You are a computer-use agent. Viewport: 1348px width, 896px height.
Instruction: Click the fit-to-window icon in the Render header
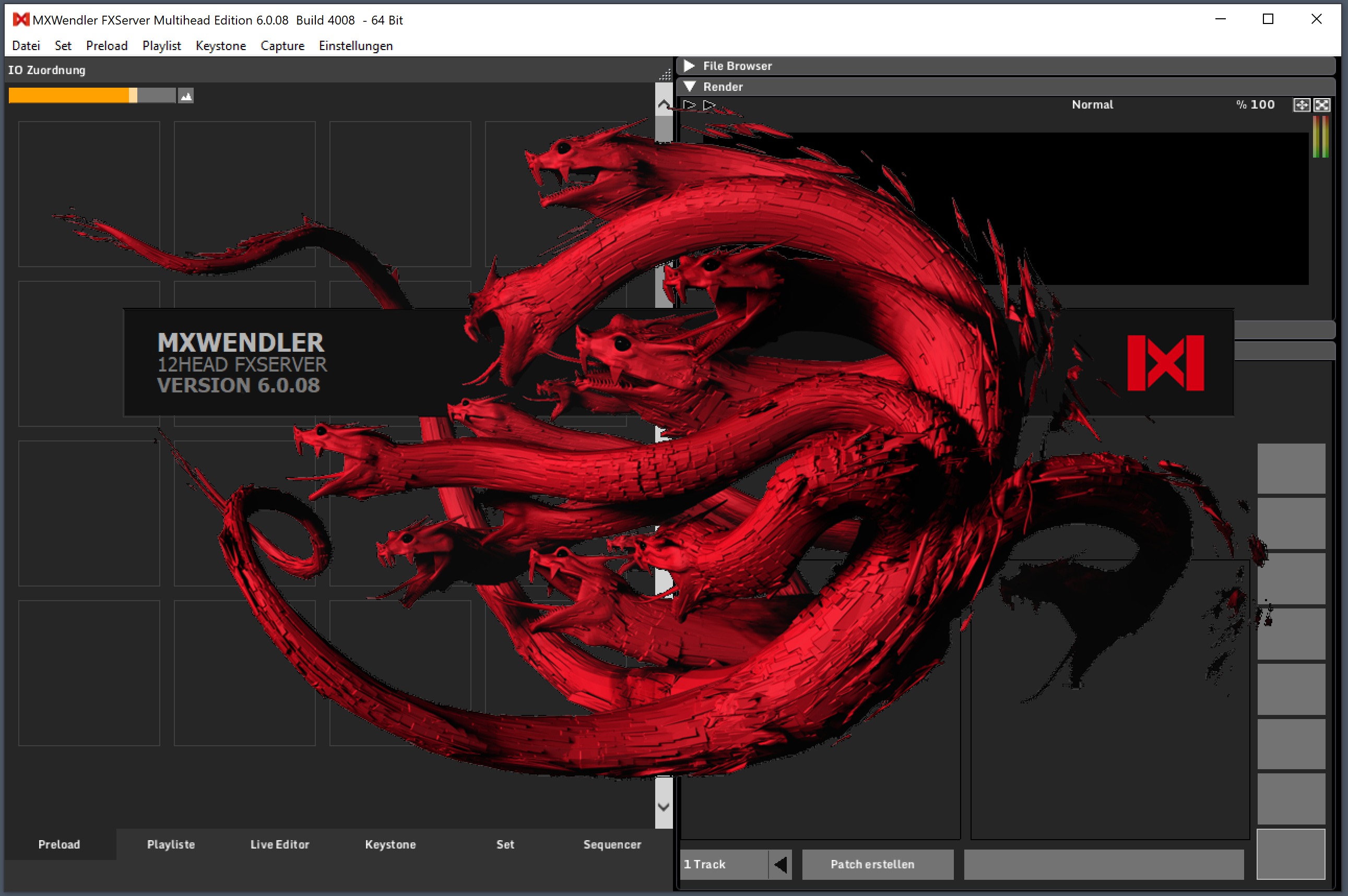click(x=1302, y=104)
